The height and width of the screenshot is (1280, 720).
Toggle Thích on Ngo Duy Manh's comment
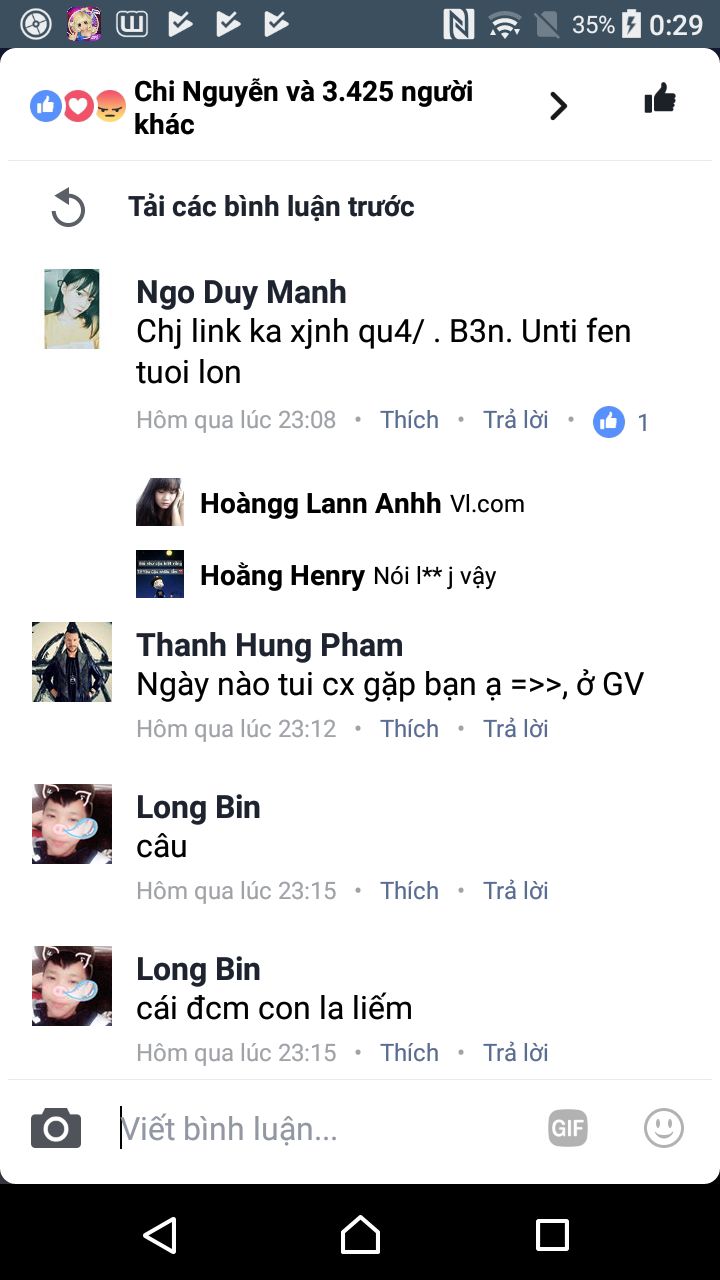point(409,420)
